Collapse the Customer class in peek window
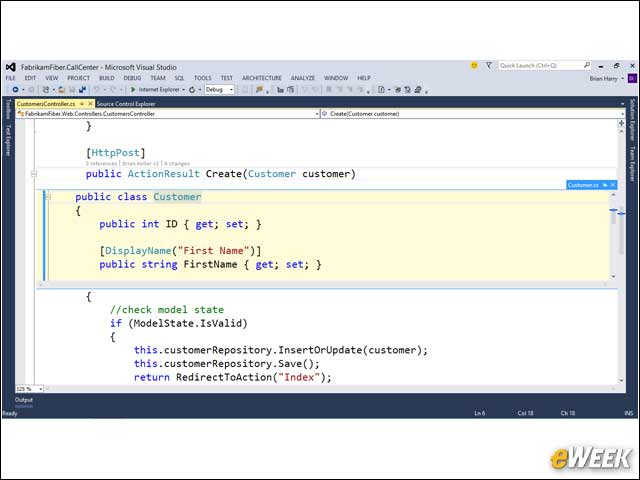Image resolution: width=640 pixels, height=480 pixels. click(48, 197)
